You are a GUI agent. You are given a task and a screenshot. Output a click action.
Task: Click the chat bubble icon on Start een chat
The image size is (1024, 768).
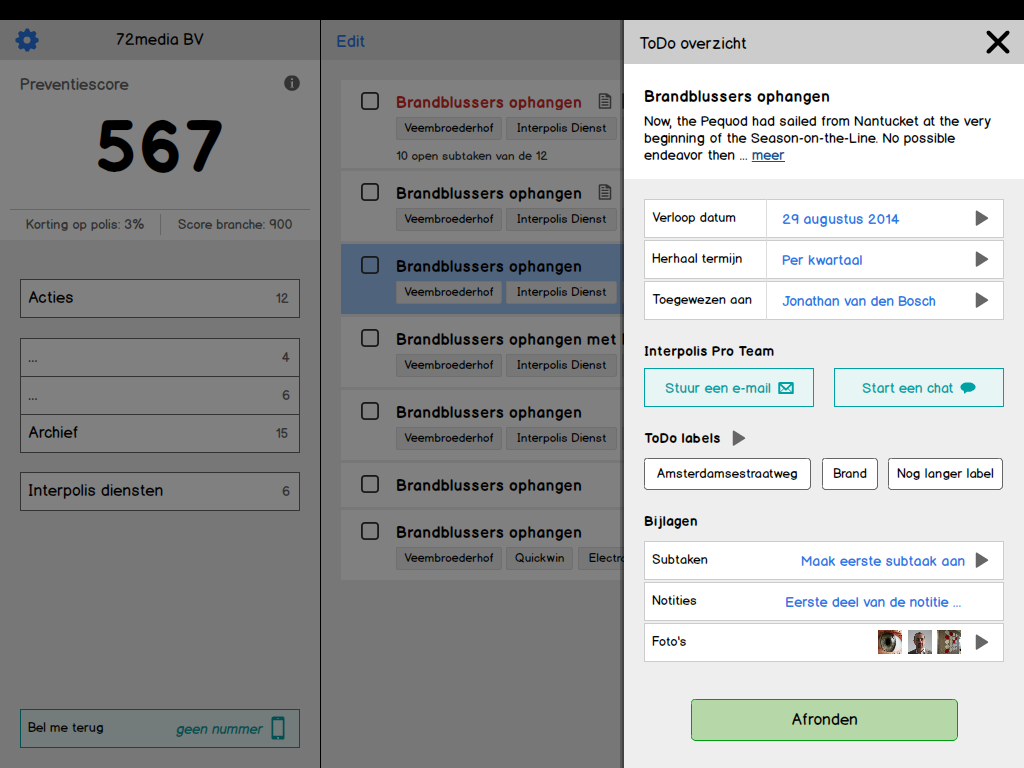[x=968, y=388]
